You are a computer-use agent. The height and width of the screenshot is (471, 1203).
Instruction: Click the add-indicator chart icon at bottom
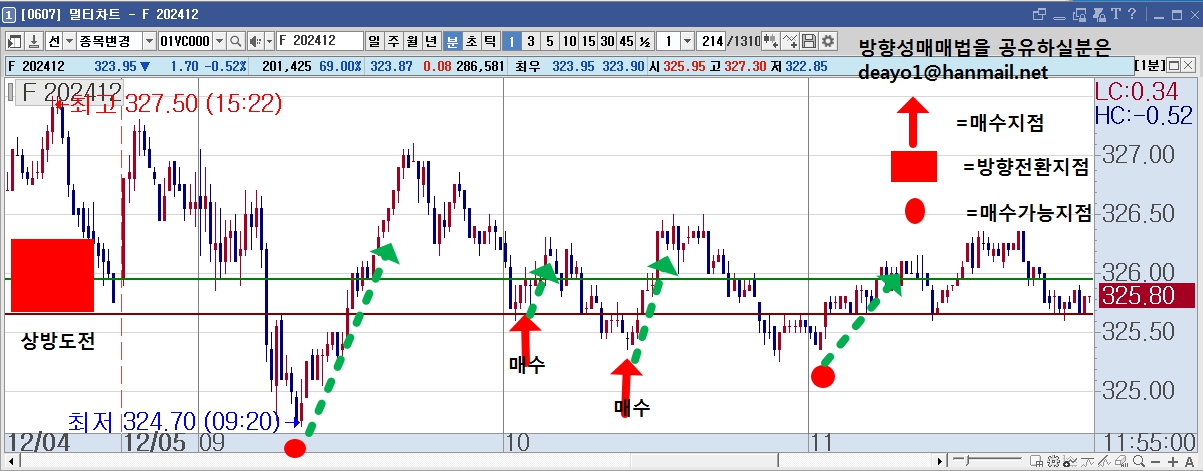(1069, 462)
